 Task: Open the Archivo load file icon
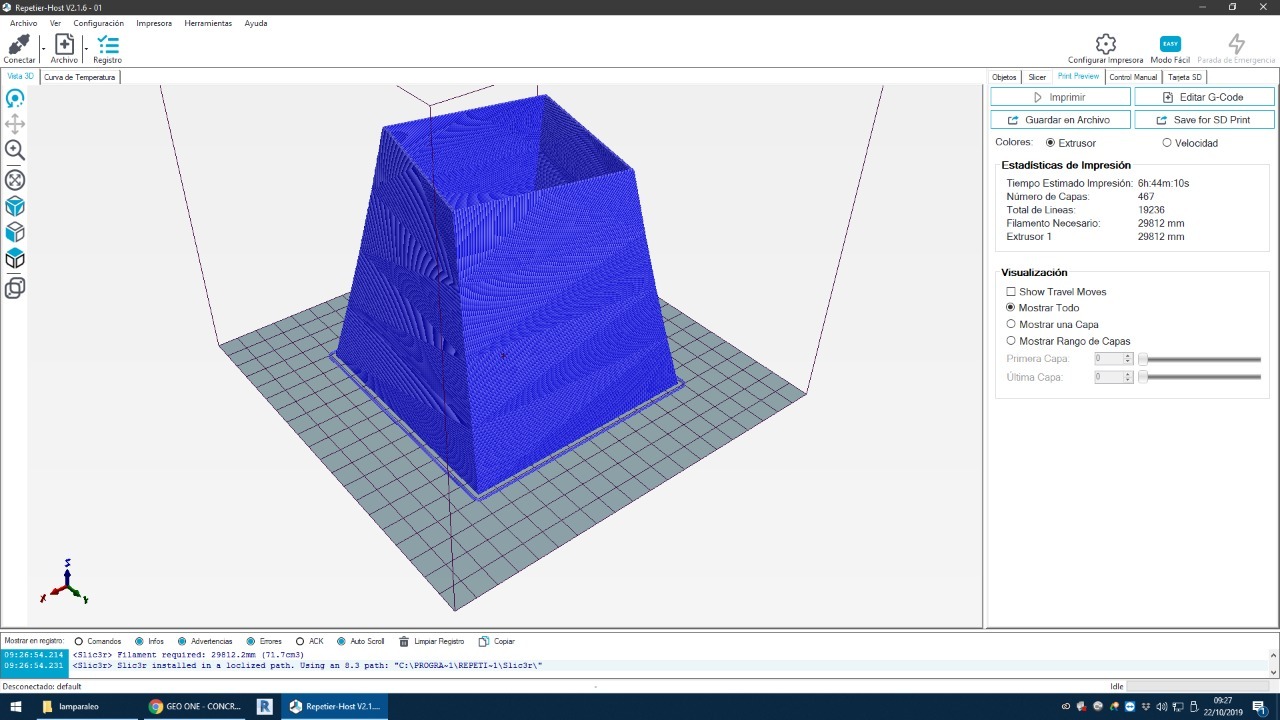pyautogui.click(x=64, y=44)
